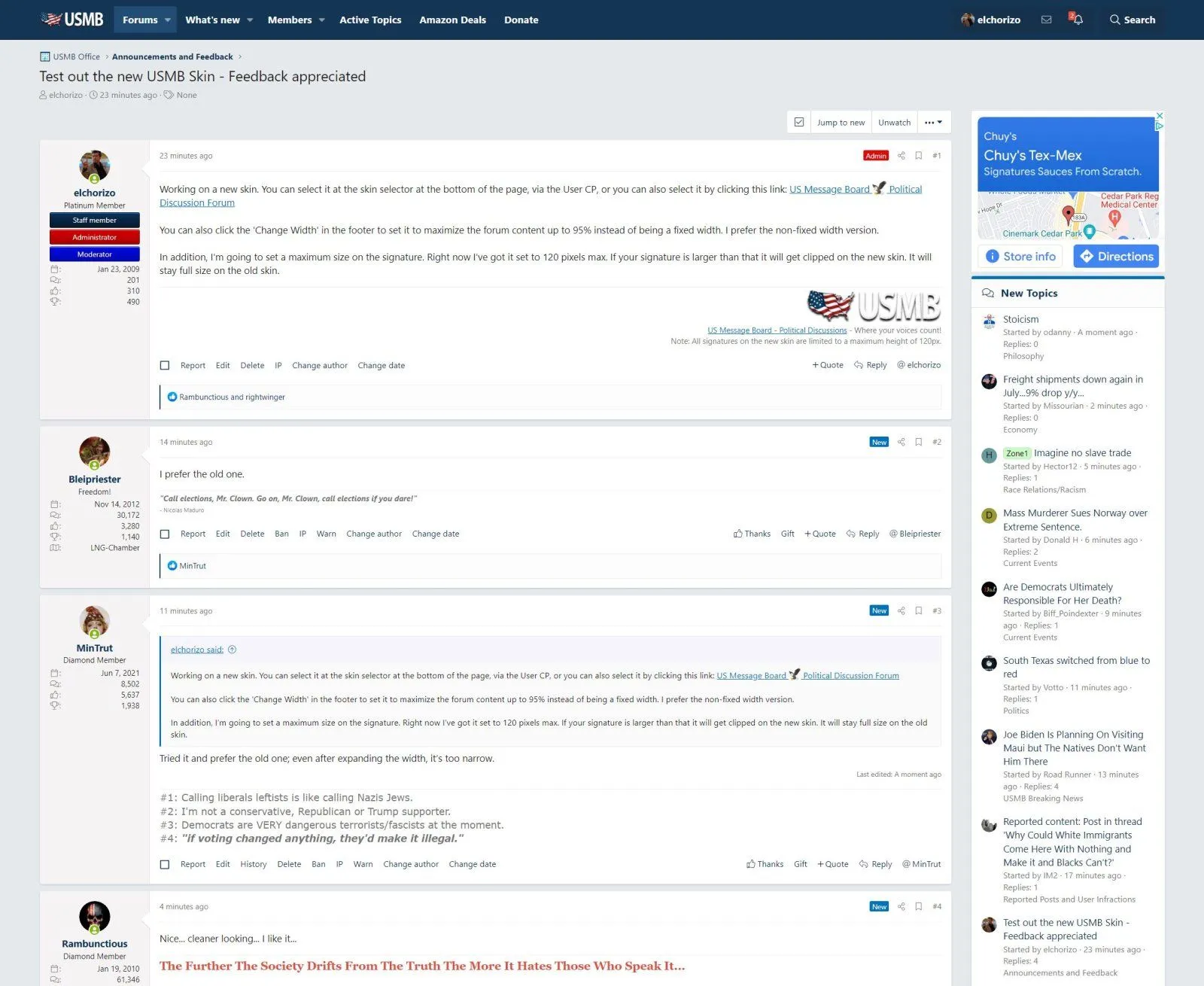Click the Jump to new button

[841, 123]
